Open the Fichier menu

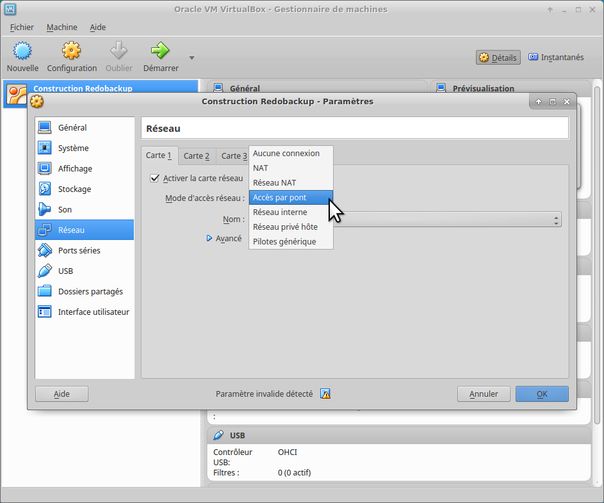tap(22, 27)
